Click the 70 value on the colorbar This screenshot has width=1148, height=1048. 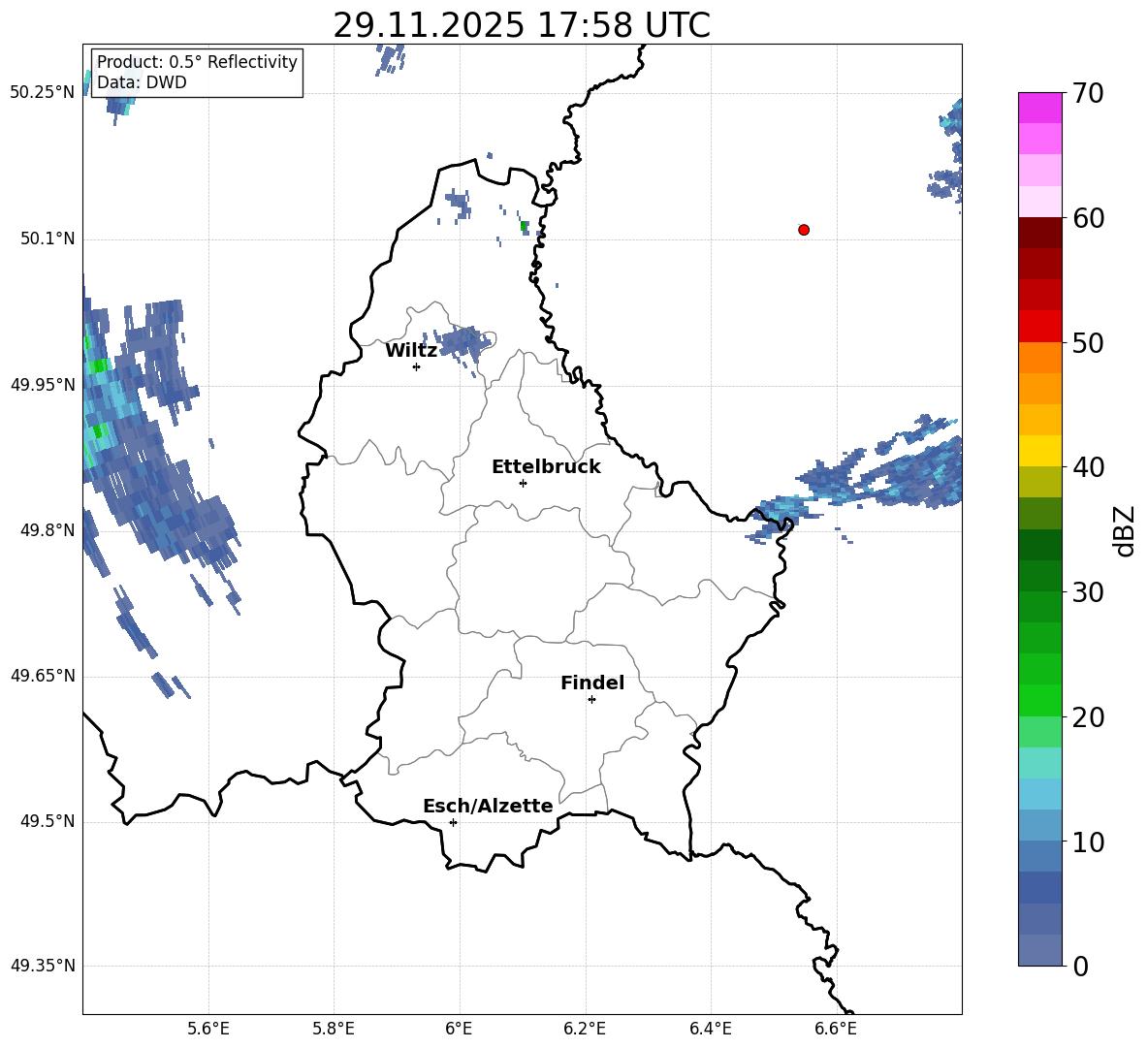(1088, 93)
